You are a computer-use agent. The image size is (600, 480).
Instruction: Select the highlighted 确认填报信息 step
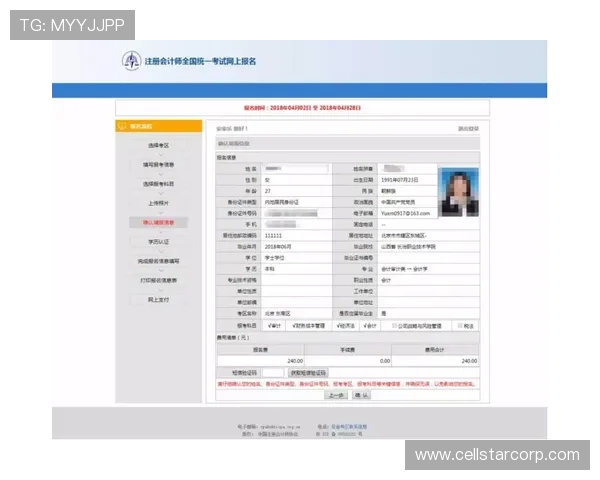(158, 222)
